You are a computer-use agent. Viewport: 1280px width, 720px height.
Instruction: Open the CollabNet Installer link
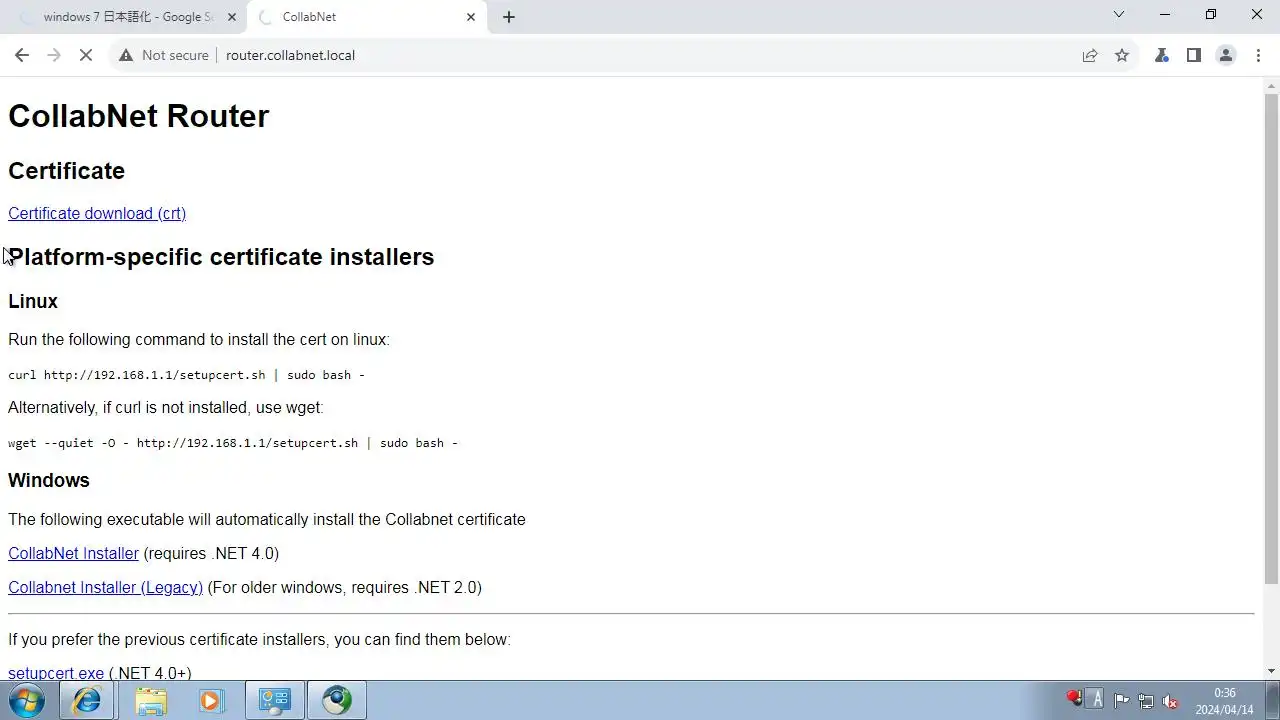click(73, 553)
